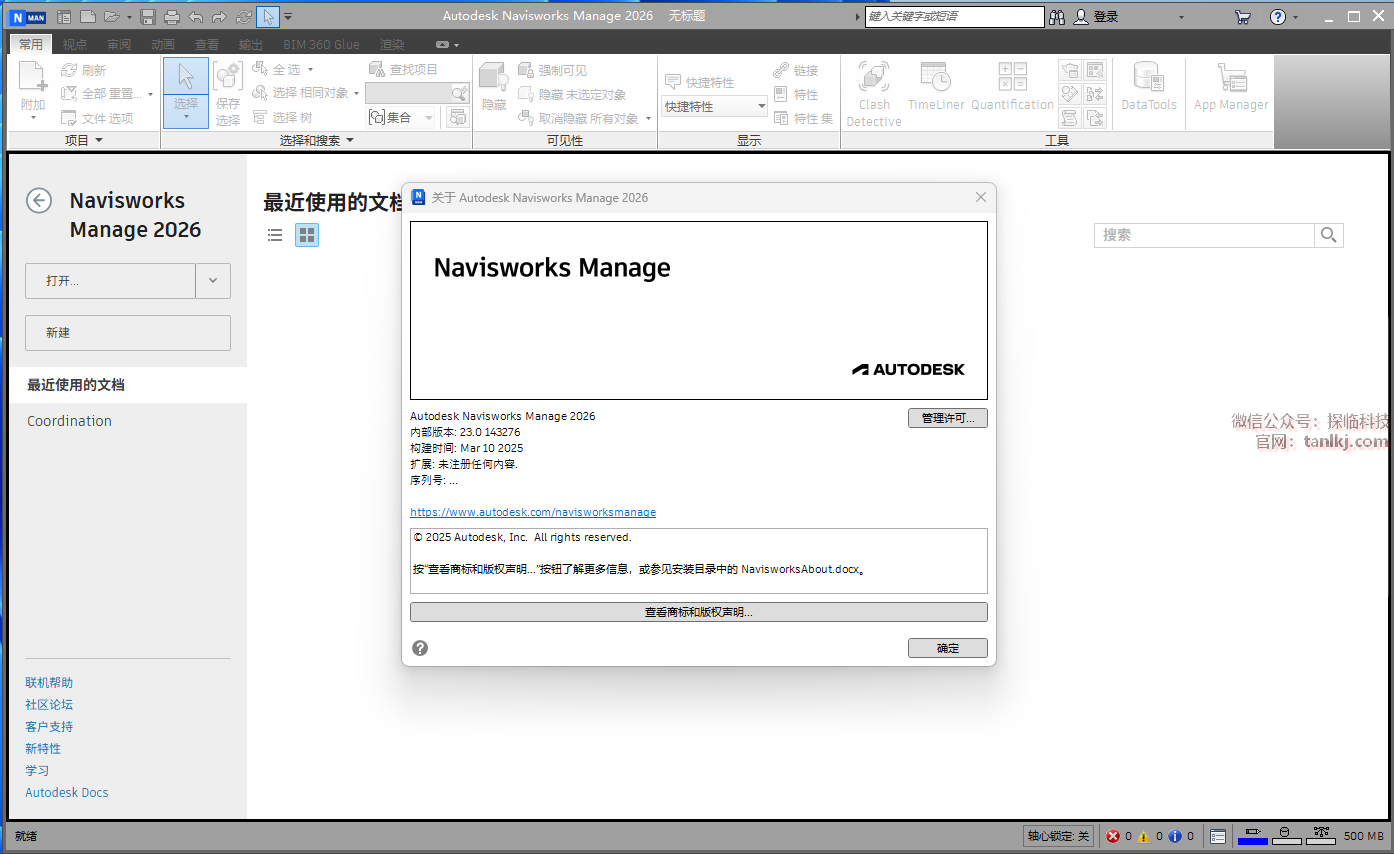Click the red error count icon in status bar
1394x854 pixels.
coord(1112,836)
